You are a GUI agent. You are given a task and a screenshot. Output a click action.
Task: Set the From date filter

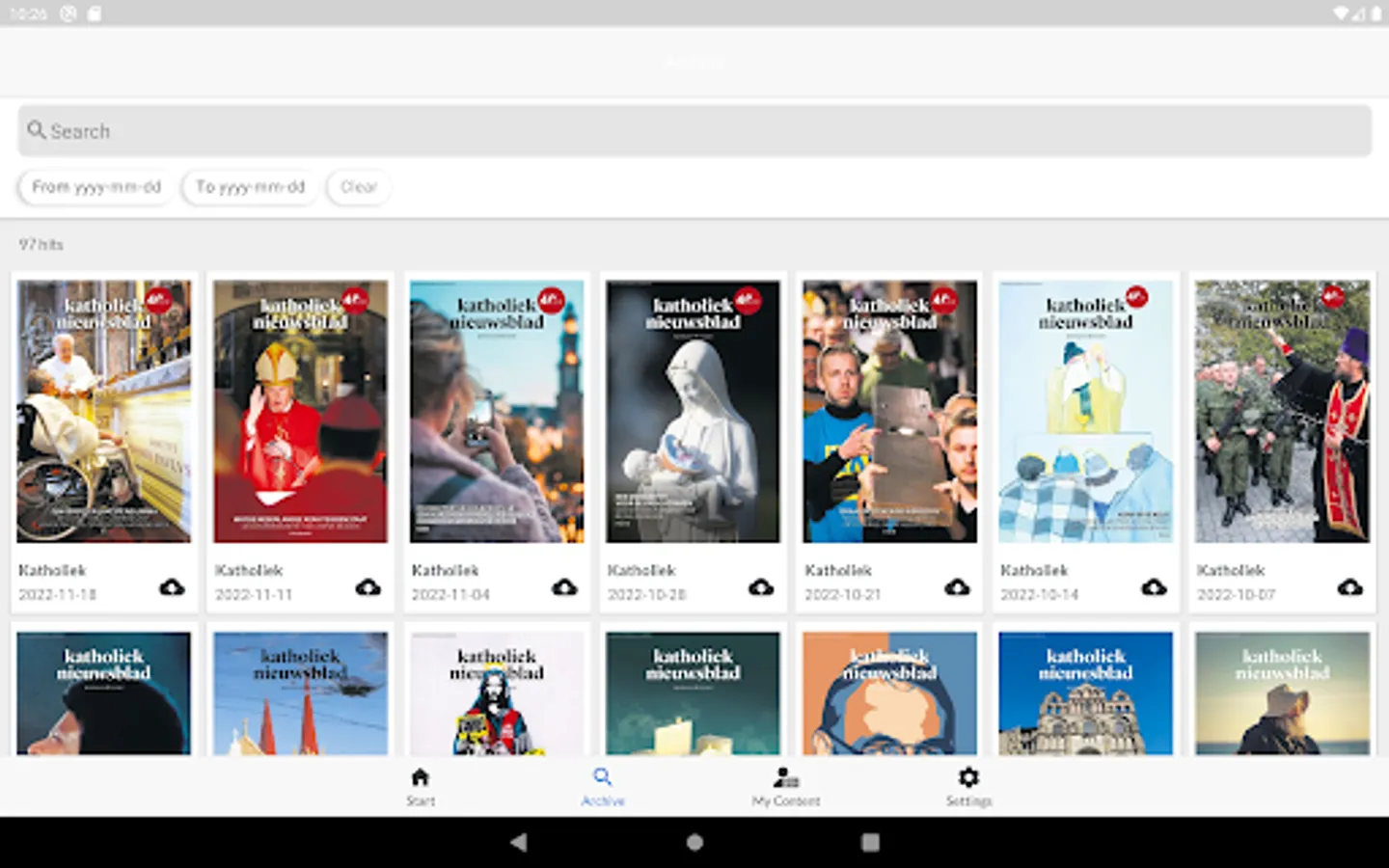(95, 187)
